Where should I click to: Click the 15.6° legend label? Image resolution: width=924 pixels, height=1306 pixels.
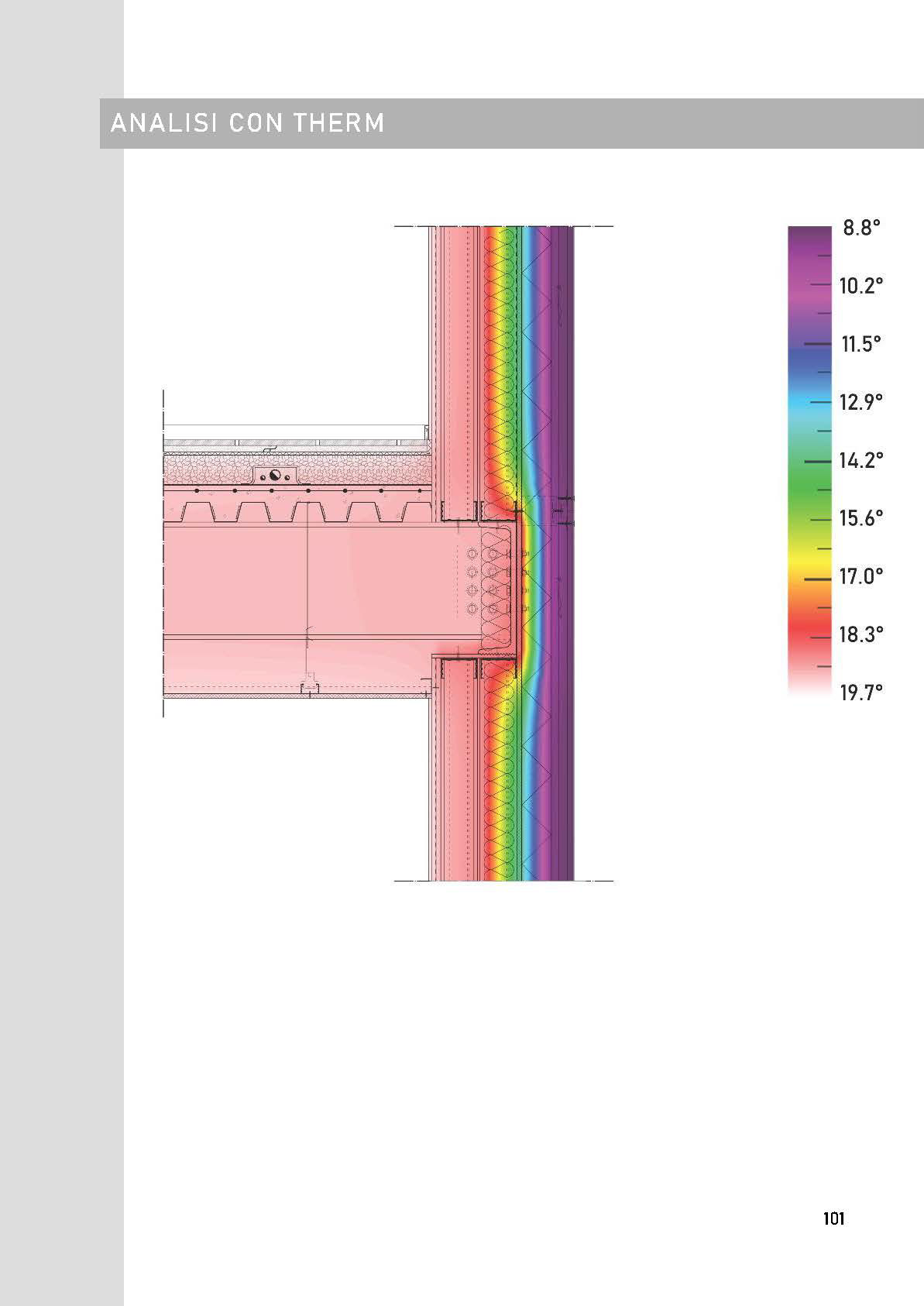coord(861,518)
